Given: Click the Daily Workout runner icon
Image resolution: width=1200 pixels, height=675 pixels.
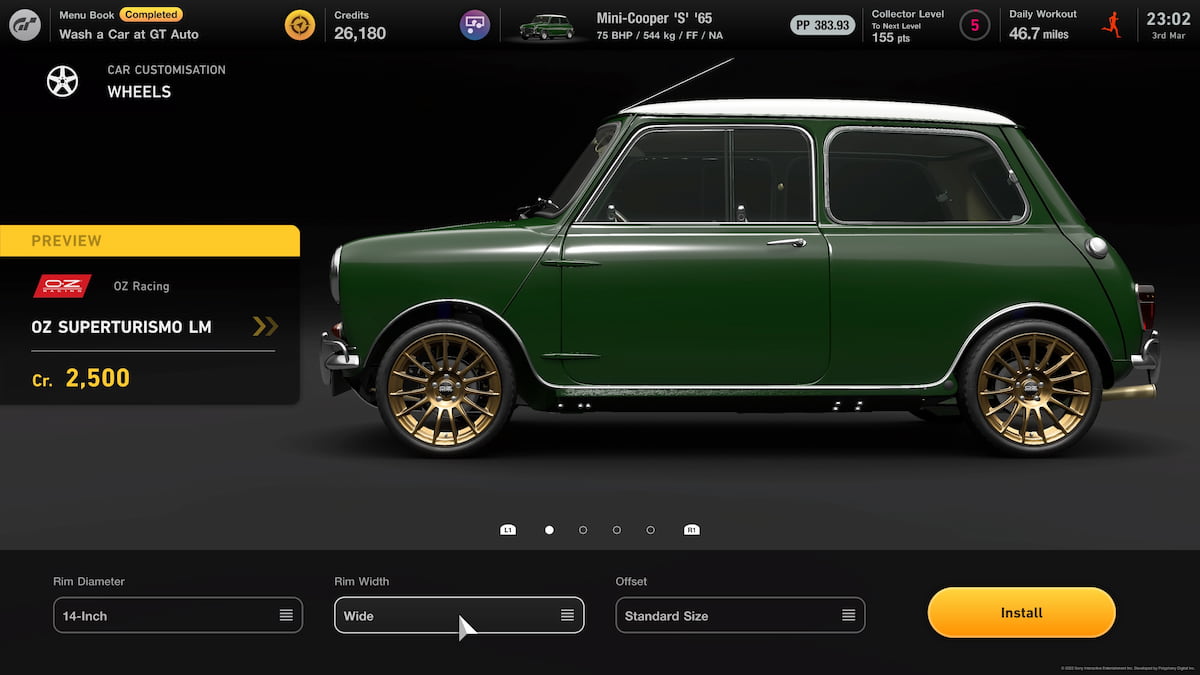Looking at the screenshot, I should pos(1111,25).
